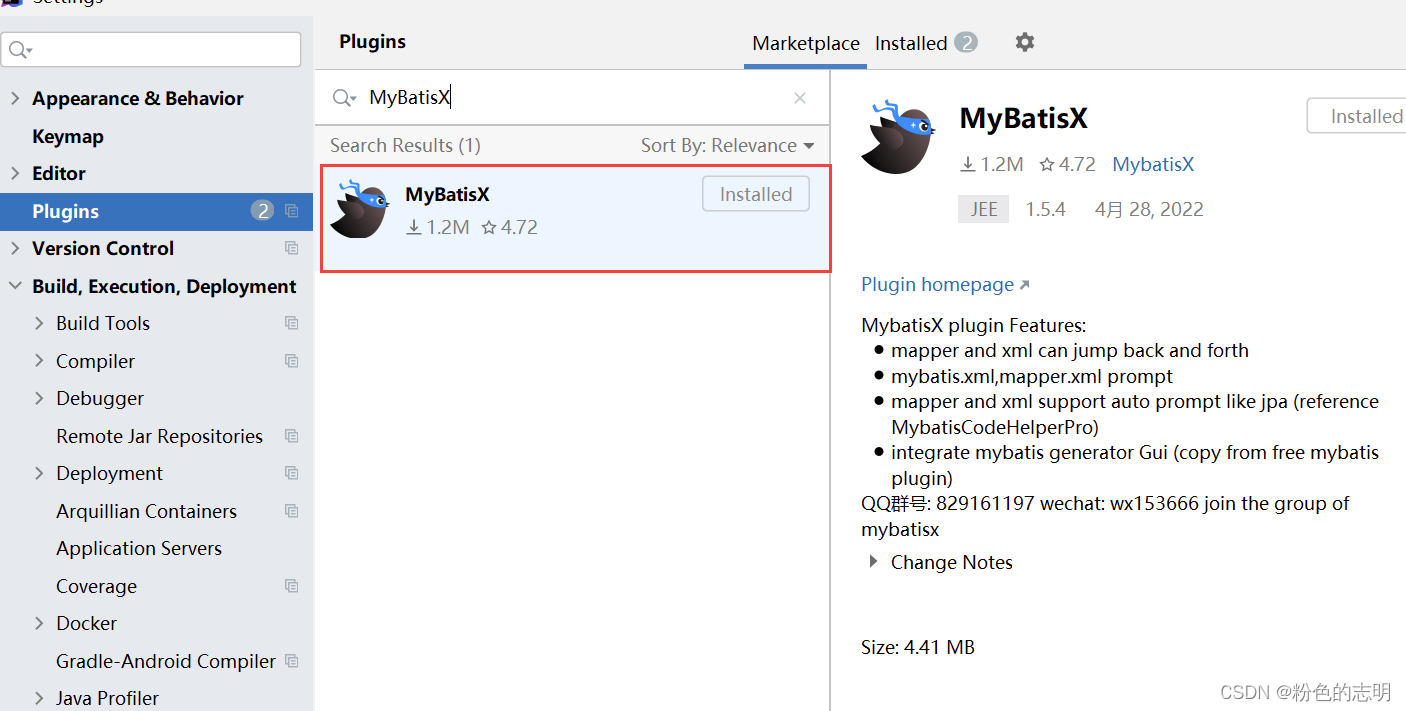The width and height of the screenshot is (1406, 711).
Task: Click project-level icon next to Deployment
Action: pyautogui.click(x=291, y=473)
